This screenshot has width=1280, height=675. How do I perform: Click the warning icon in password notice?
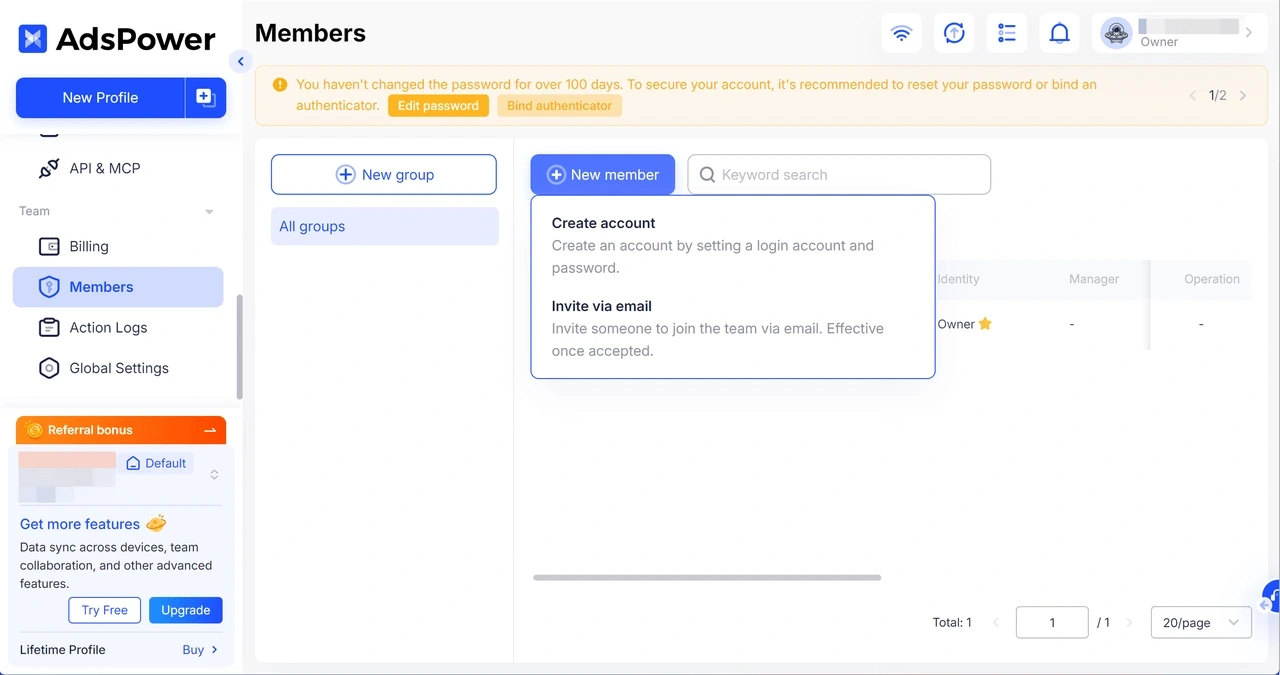coord(280,85)
